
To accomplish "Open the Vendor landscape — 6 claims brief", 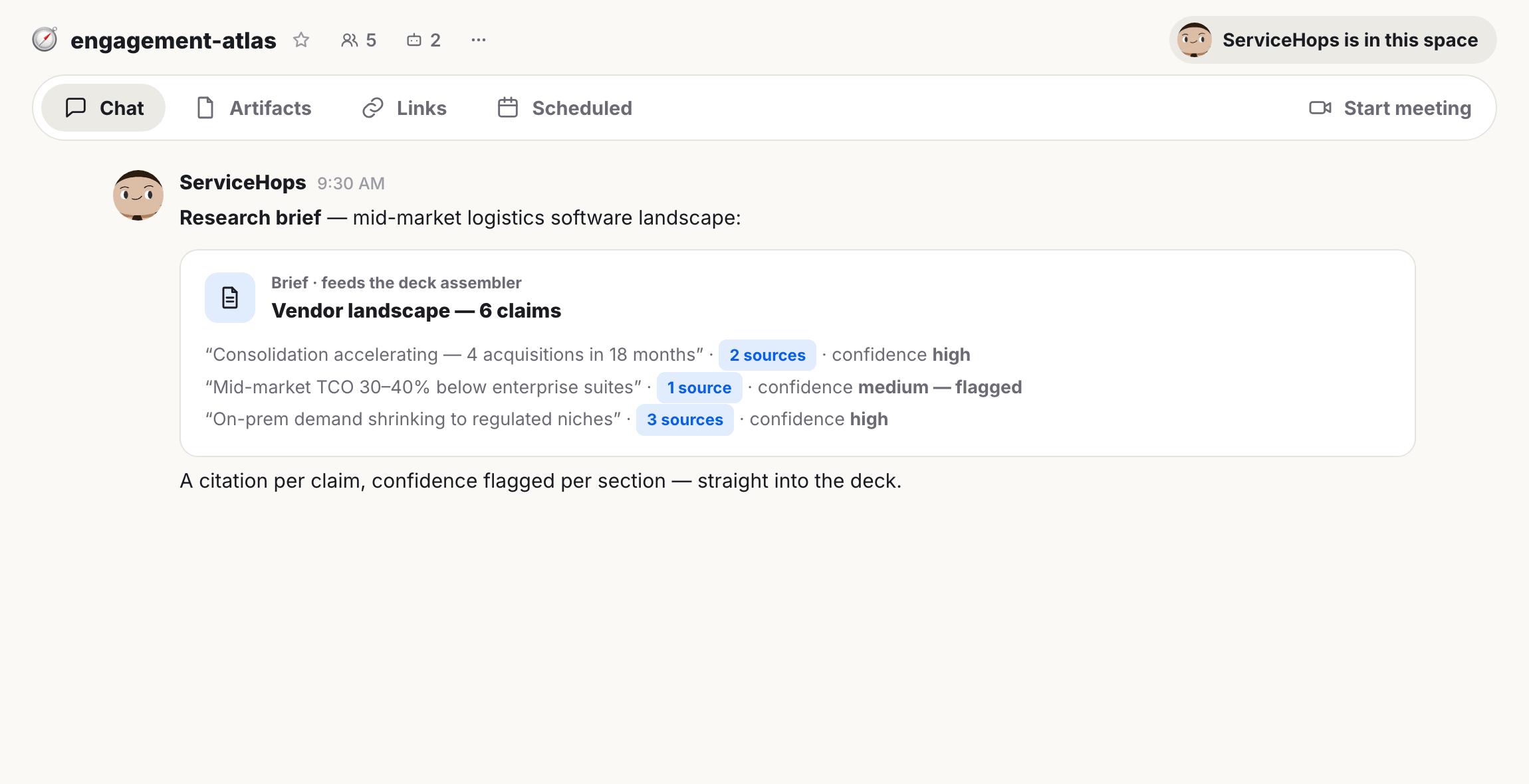I will [x=416, y=311].
